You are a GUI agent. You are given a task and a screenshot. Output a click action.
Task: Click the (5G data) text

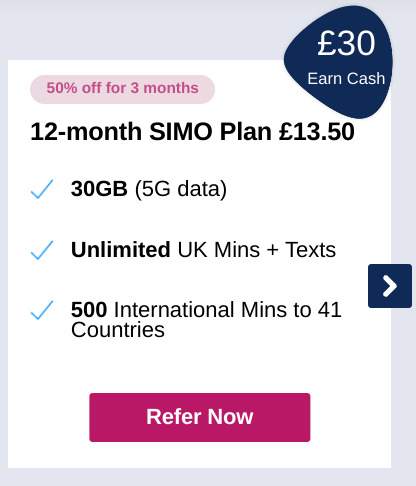(181, 189)
